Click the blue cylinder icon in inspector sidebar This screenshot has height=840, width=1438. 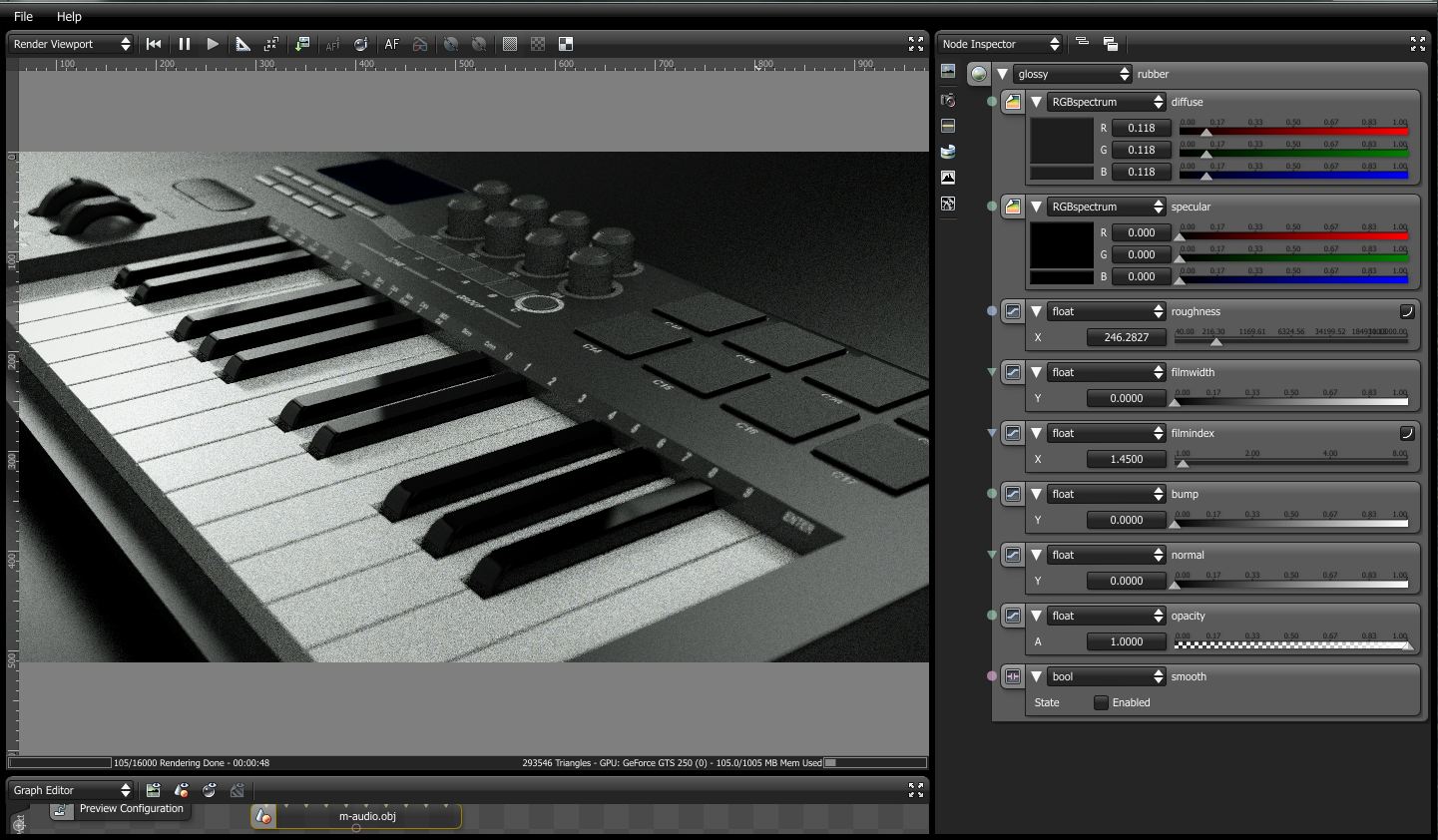tap(948, 152)
